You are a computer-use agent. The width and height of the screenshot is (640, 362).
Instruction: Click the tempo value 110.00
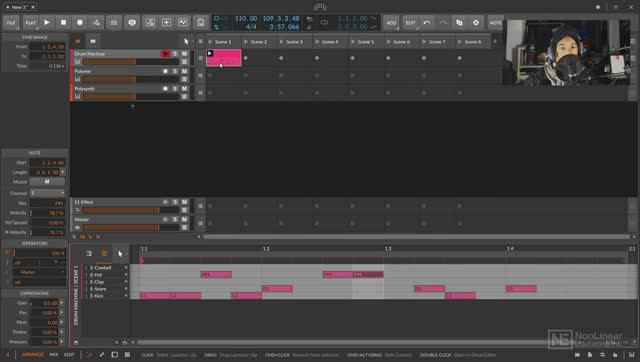click(246, 19)
